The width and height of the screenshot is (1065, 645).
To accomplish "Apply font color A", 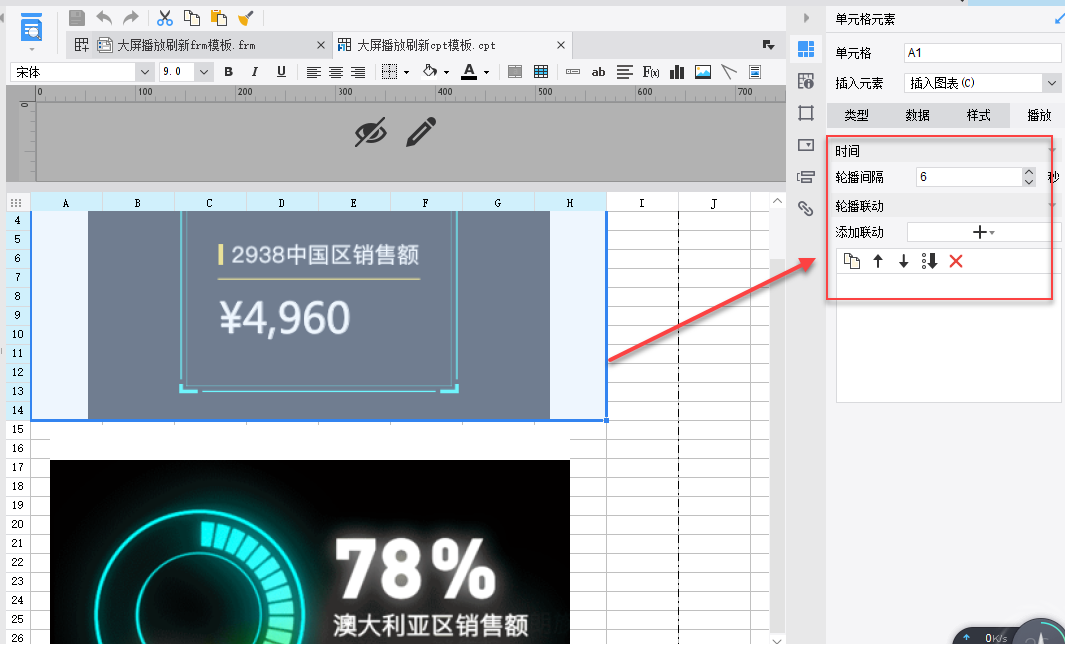I will pyautogui.click(x=469, y=72).
